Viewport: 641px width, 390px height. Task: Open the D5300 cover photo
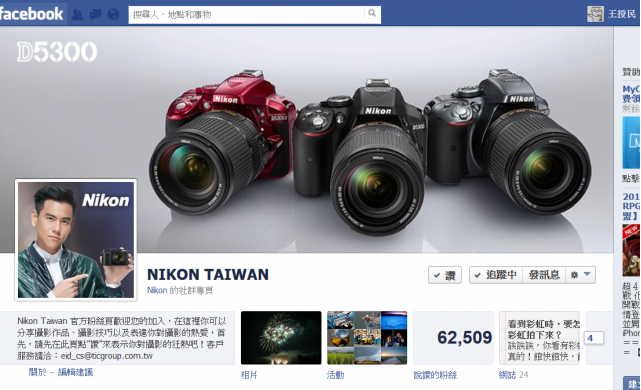coord(307,139)
